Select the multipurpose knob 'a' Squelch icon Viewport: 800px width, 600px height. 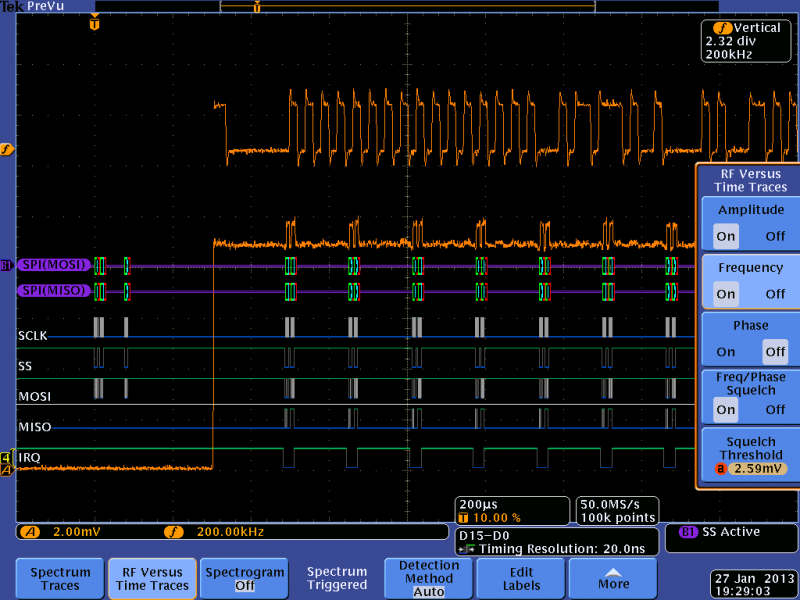[720, 468]
